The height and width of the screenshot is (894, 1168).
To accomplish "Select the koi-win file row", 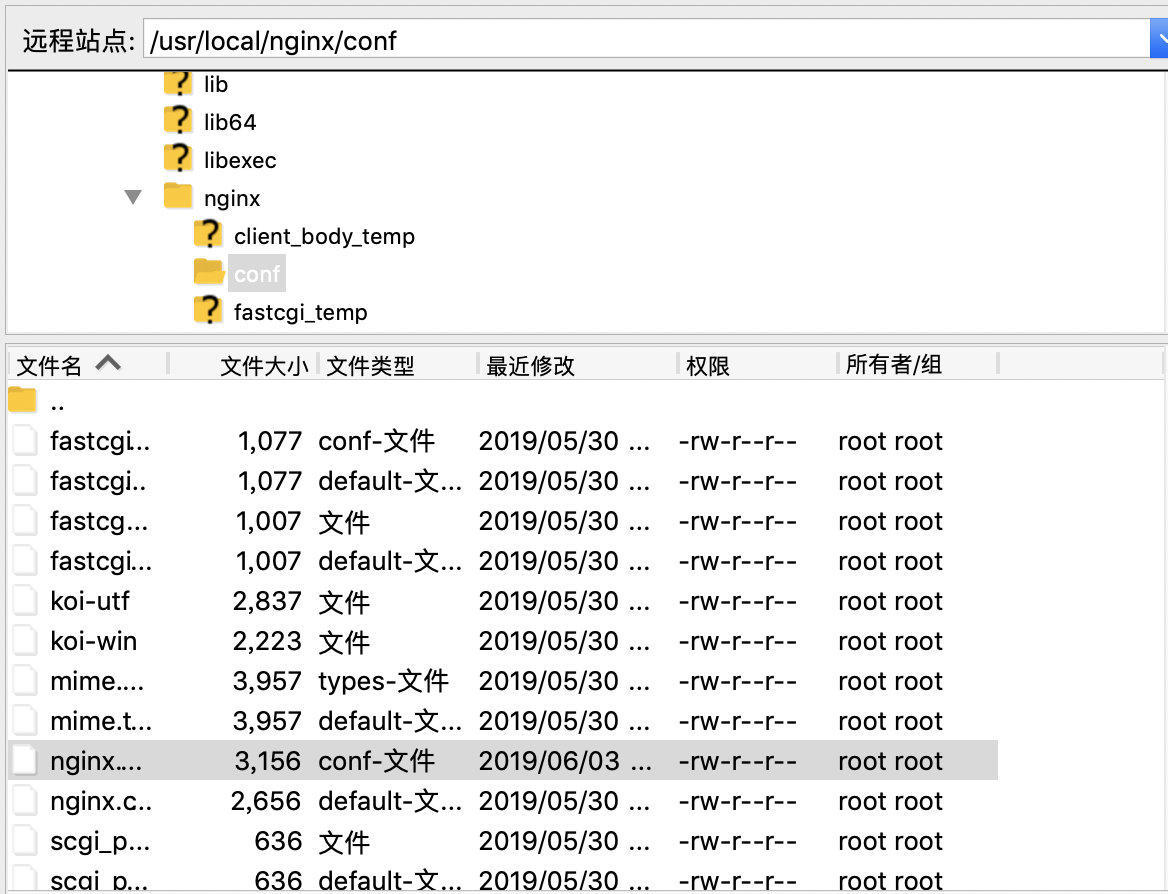I will click(503, 641).
